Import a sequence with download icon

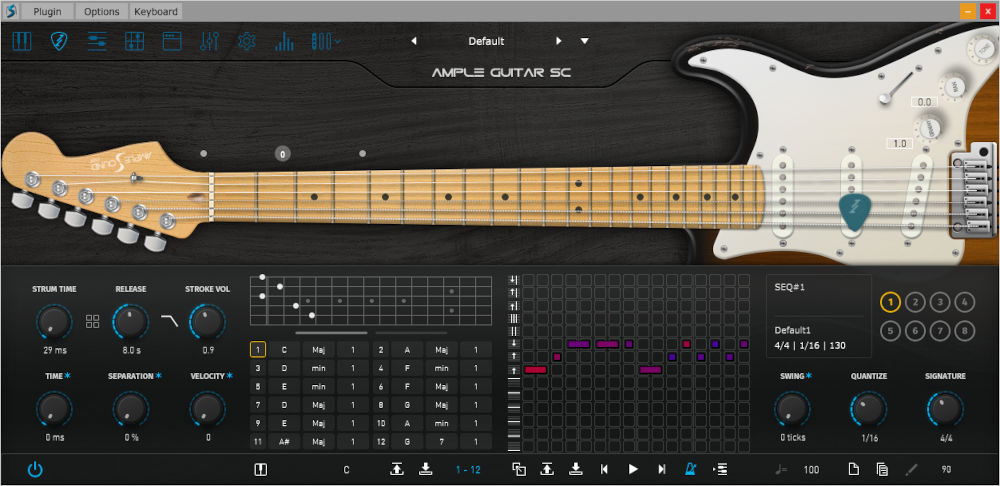tap(575, 469)
